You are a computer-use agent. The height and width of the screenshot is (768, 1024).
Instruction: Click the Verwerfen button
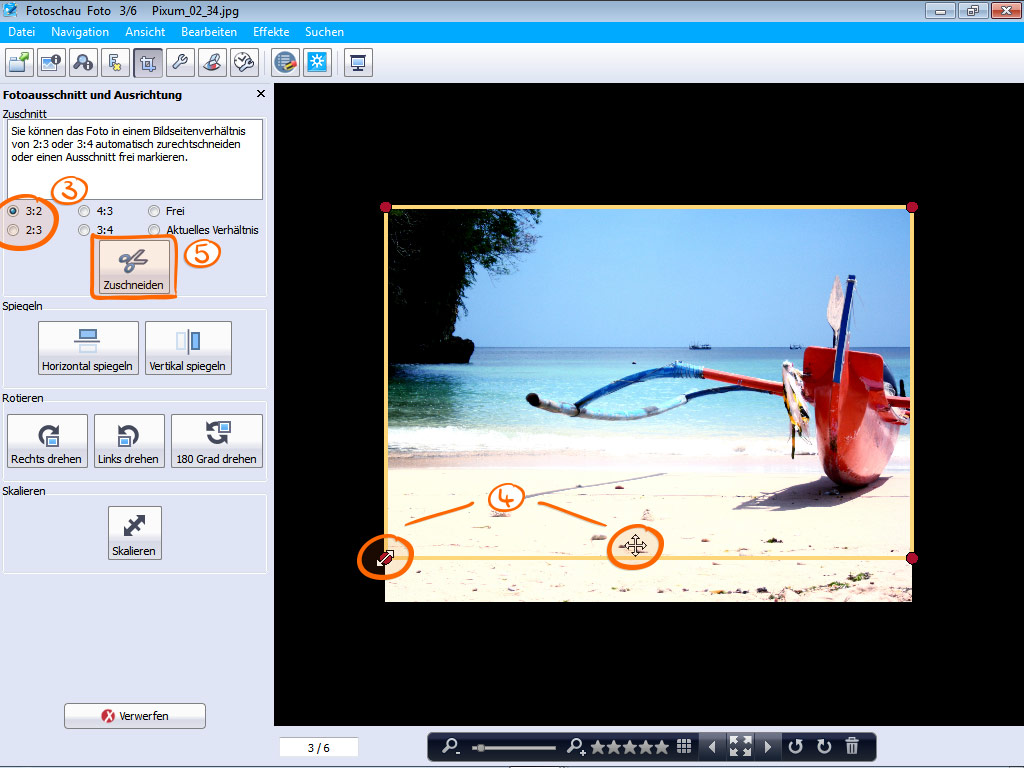pyautogui.click(x=135, y=716)
